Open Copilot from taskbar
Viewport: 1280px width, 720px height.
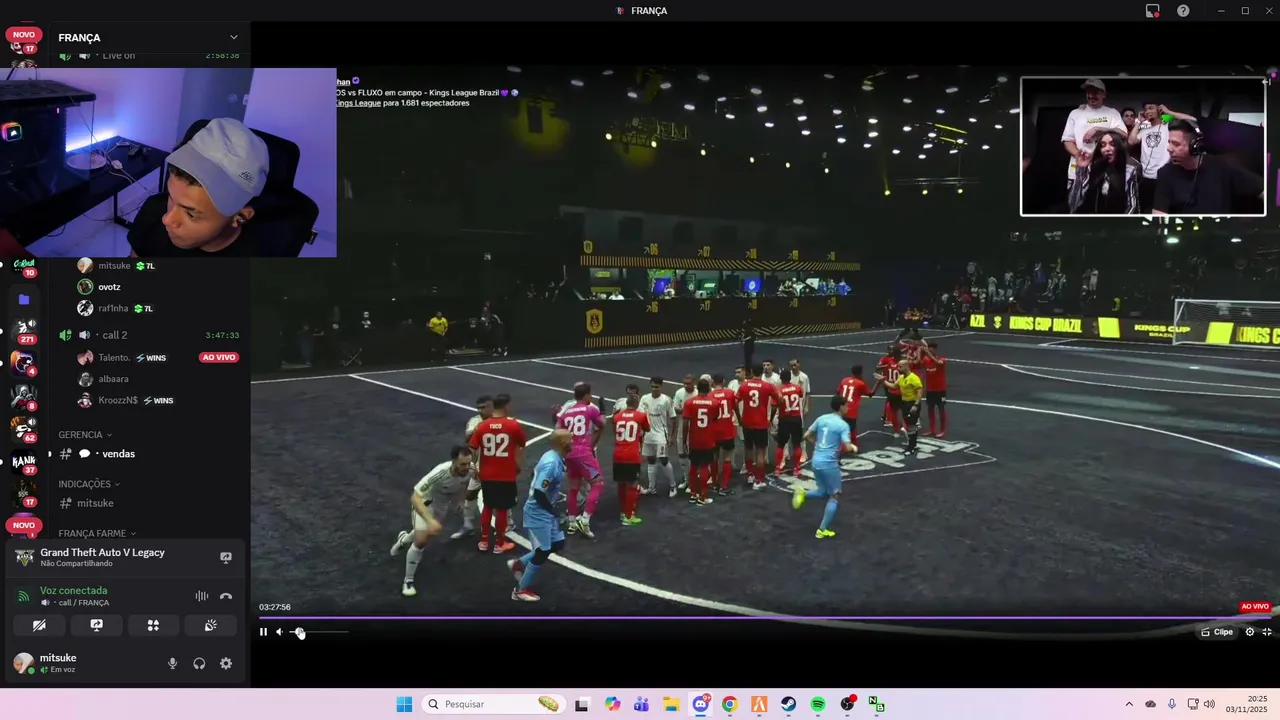[612, 704]
